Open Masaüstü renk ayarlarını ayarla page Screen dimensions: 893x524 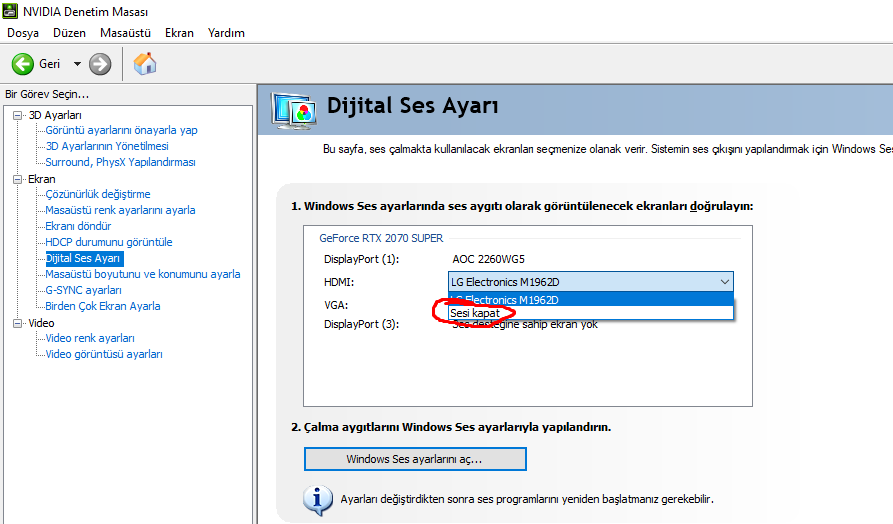120,210
